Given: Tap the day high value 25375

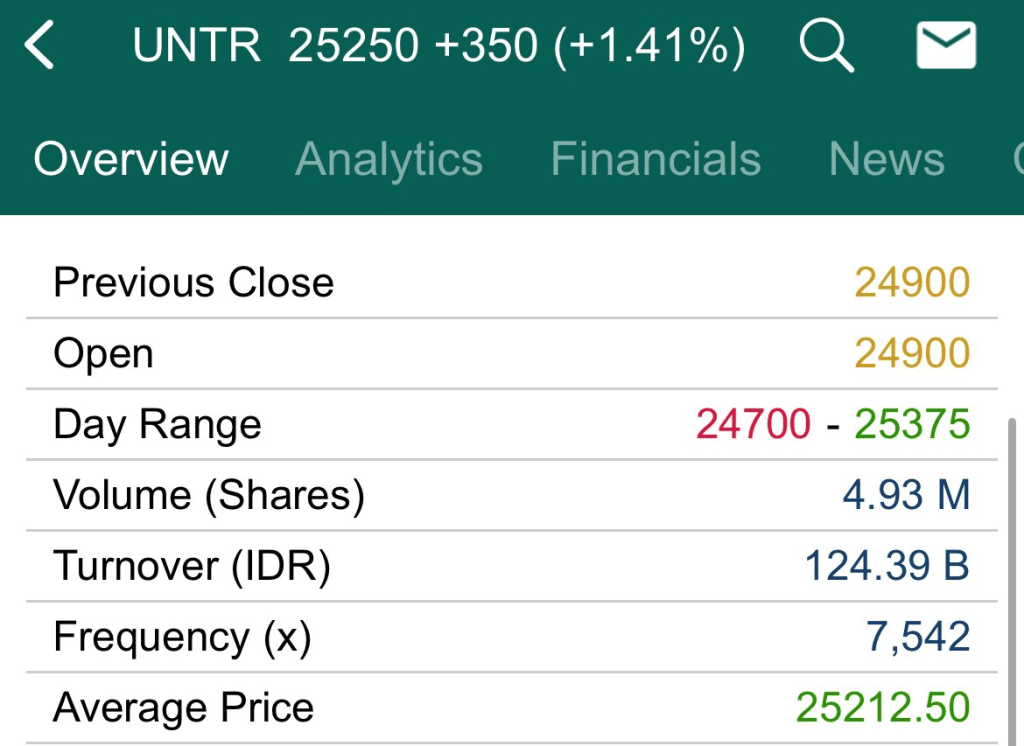Looking at the screenshot, I should (x=911, y=425).
